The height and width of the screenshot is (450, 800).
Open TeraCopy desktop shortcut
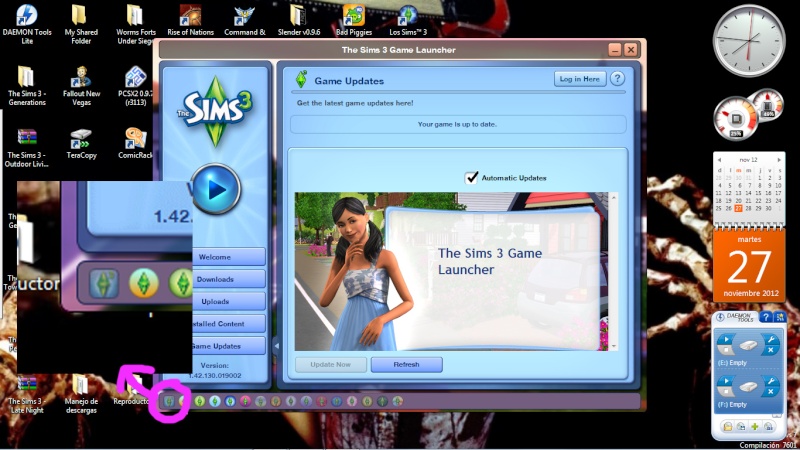81,144
